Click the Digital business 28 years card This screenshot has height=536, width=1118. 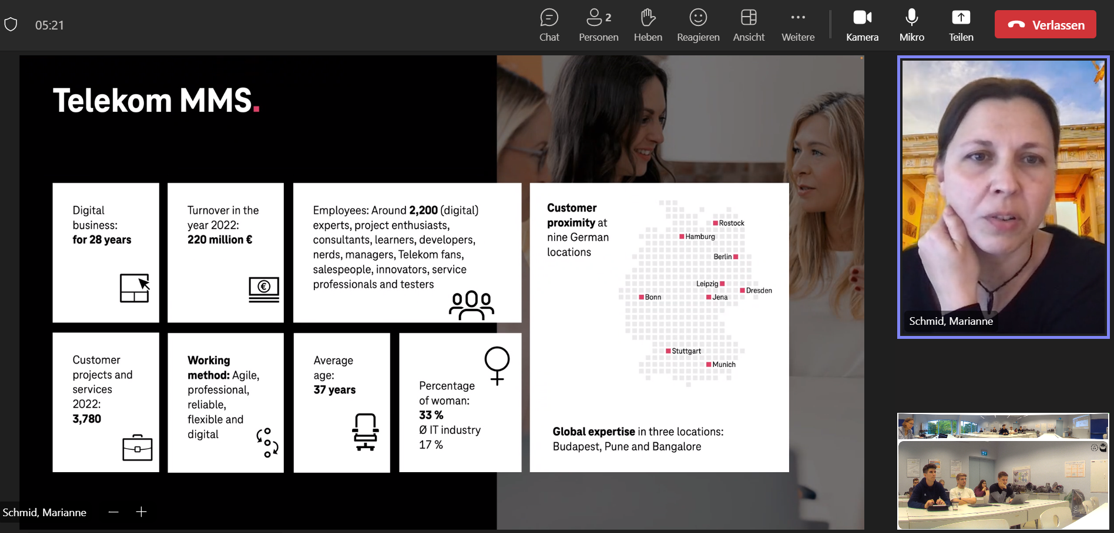click(106, 252)
